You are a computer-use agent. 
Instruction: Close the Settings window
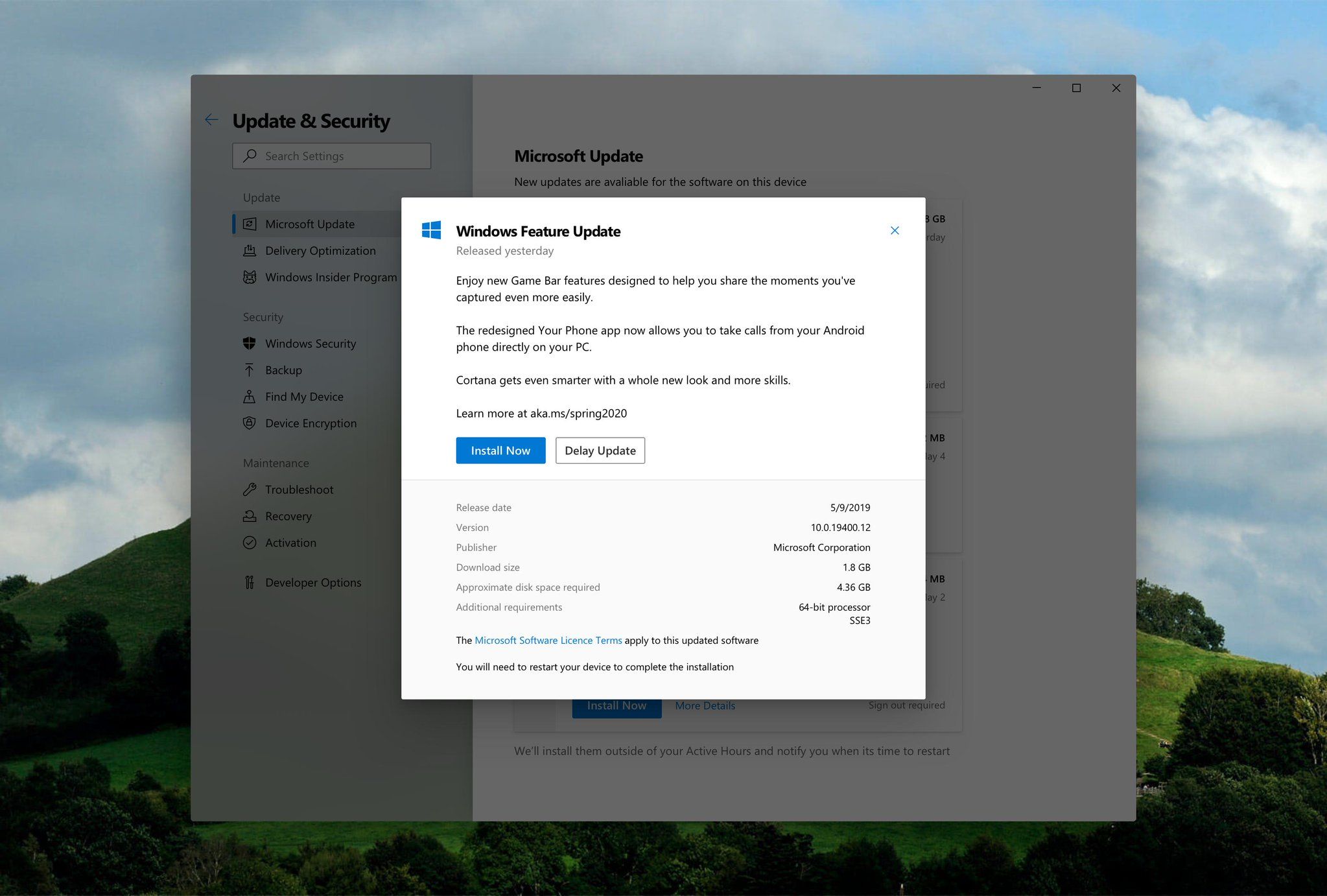point(1116,88)
